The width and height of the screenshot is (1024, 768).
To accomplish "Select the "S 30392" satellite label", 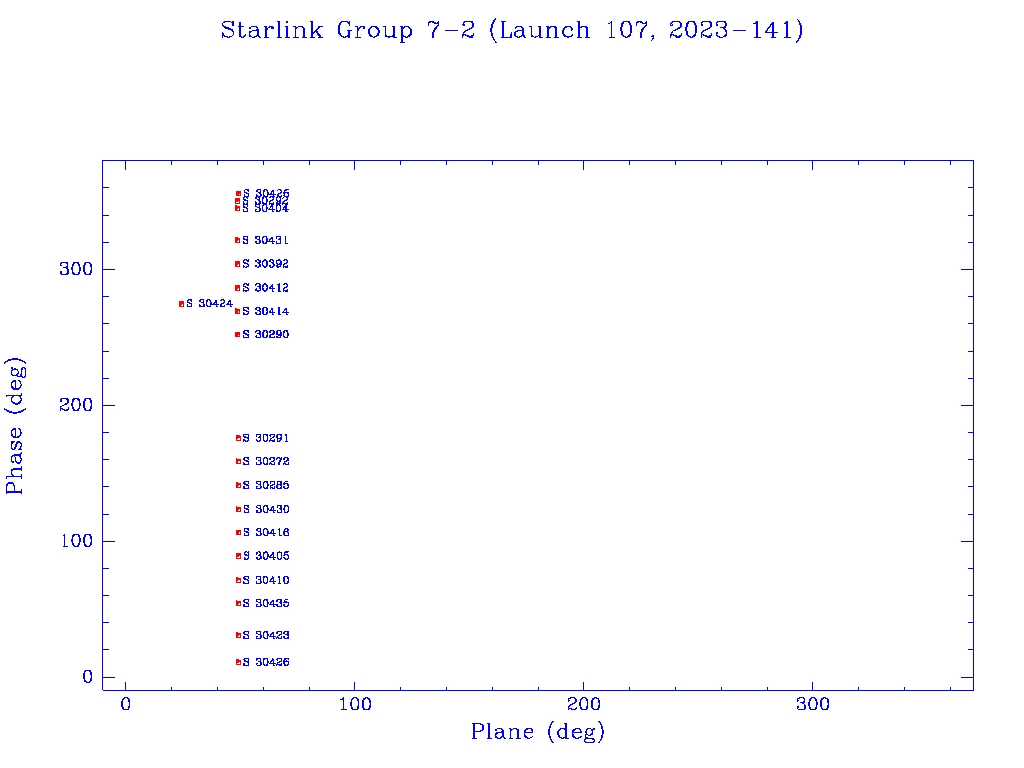I will 265,264.
